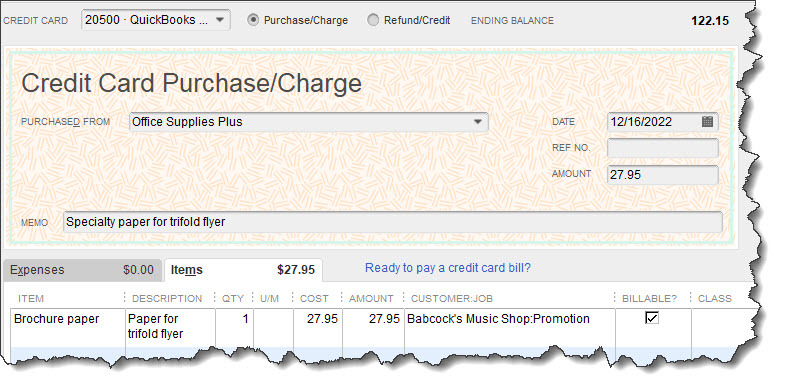The image size is (785, 392).
Task: Switch to the Expenses tab
Action: (x=82, y=270)
